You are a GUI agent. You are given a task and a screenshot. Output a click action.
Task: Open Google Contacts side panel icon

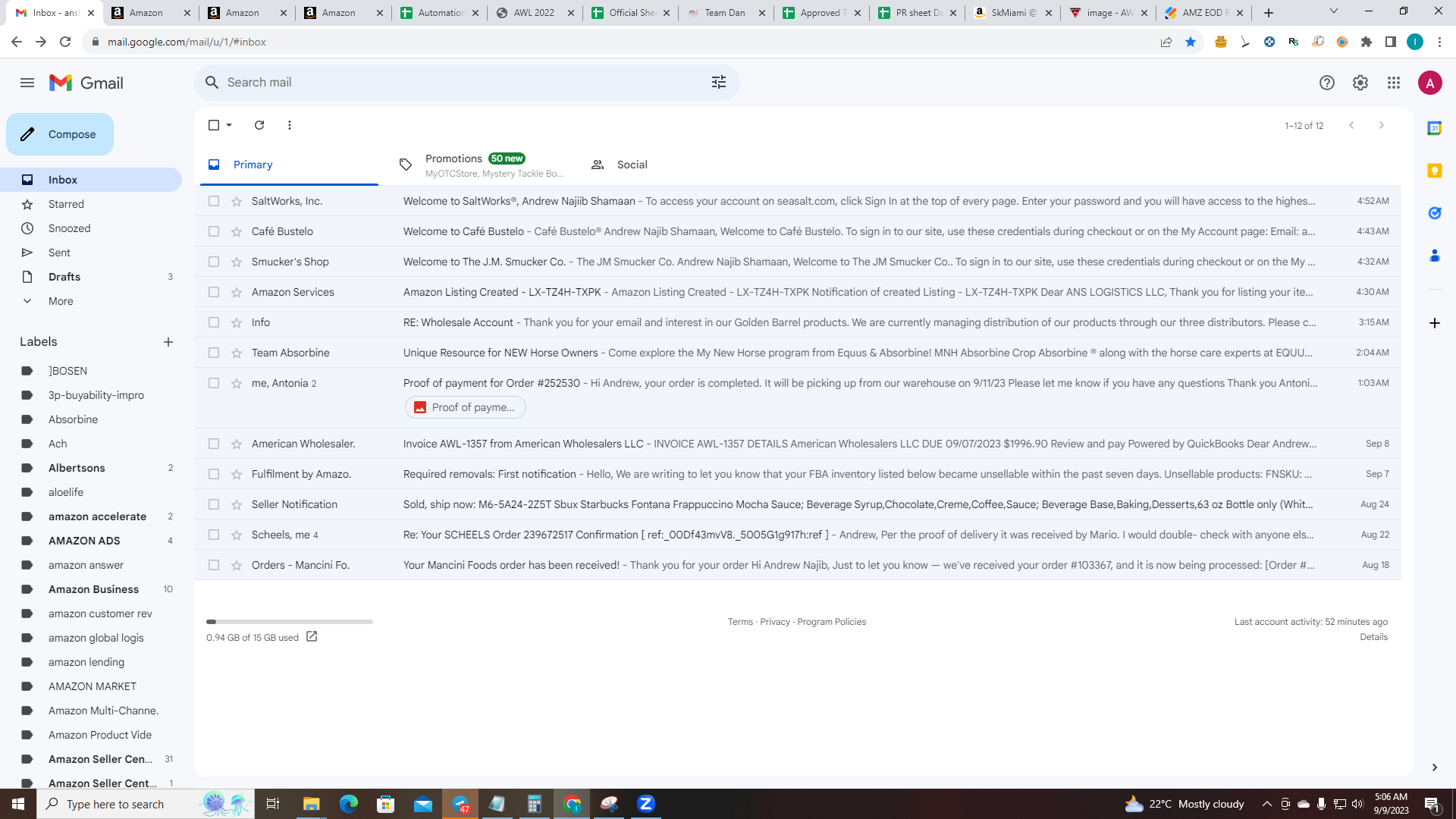coord(1435,256)
